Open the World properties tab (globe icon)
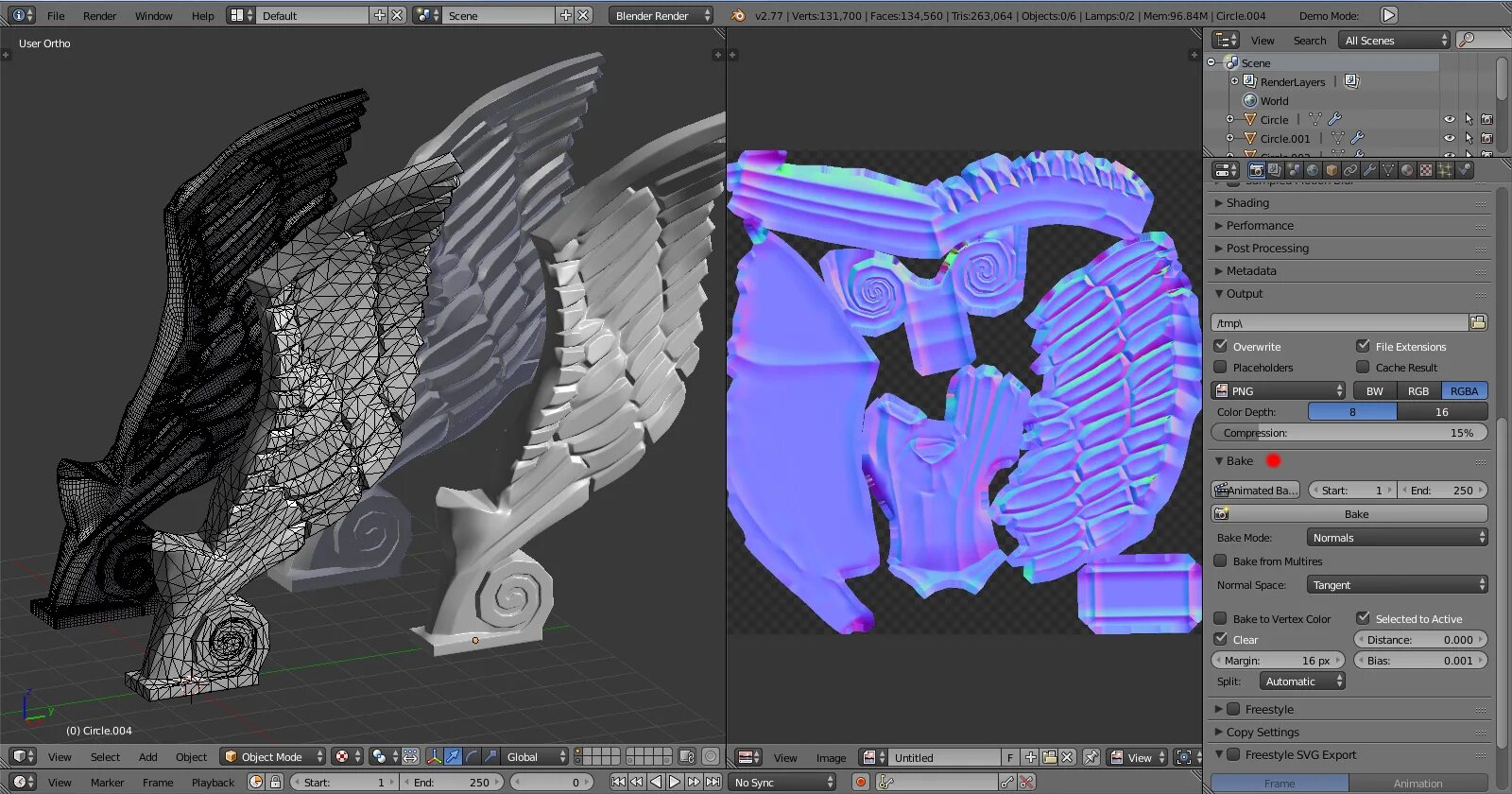The height and width of the screenshot is (794, 1512). (1313, 170)
